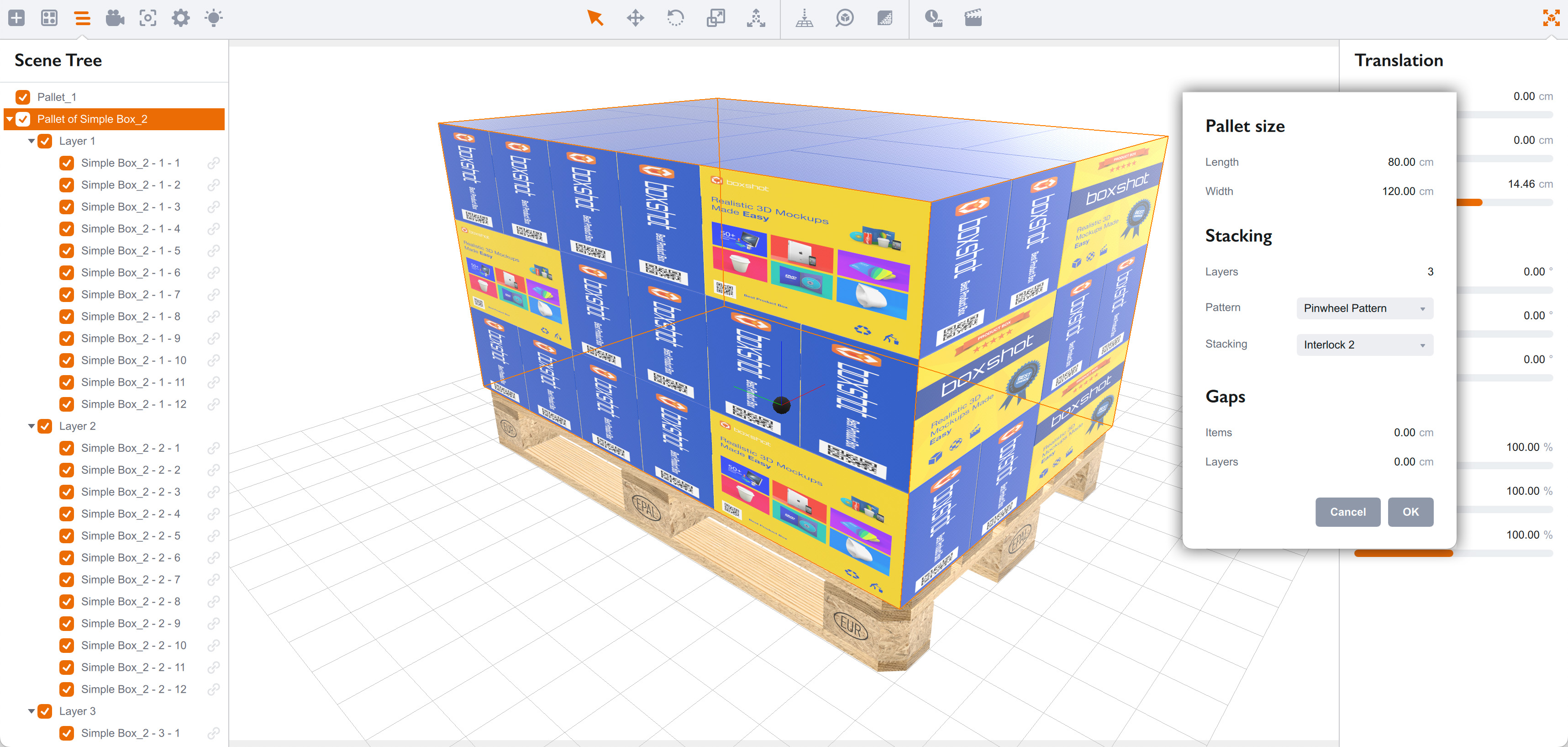Select the Move tool in the toolbar
1568x747 pixels.
[636, 18]
